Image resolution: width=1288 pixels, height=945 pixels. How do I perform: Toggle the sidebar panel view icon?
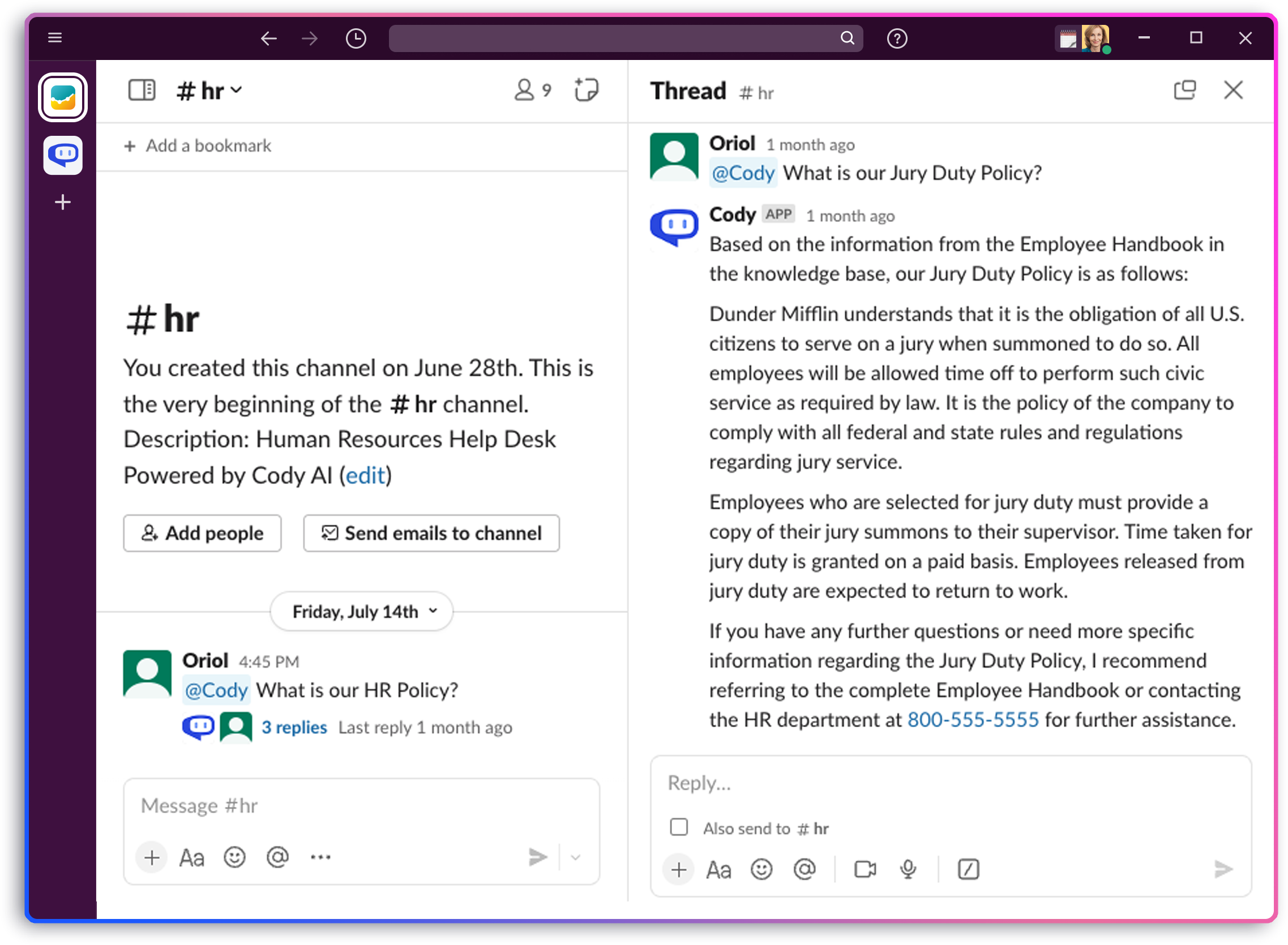tap(142, 91)
